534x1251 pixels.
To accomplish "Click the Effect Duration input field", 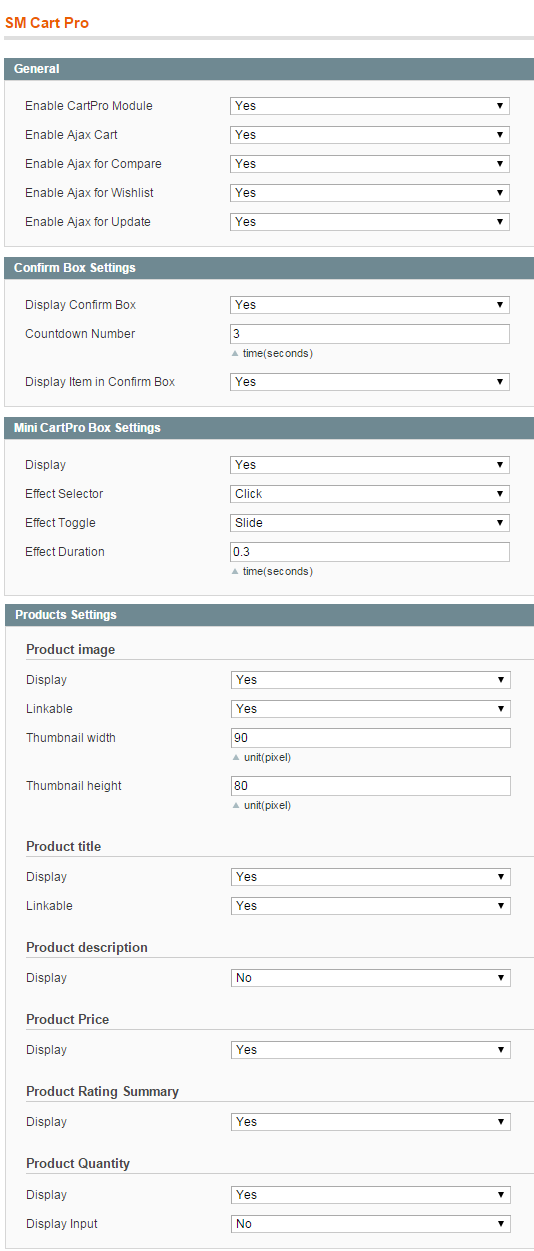I will 370,552.
